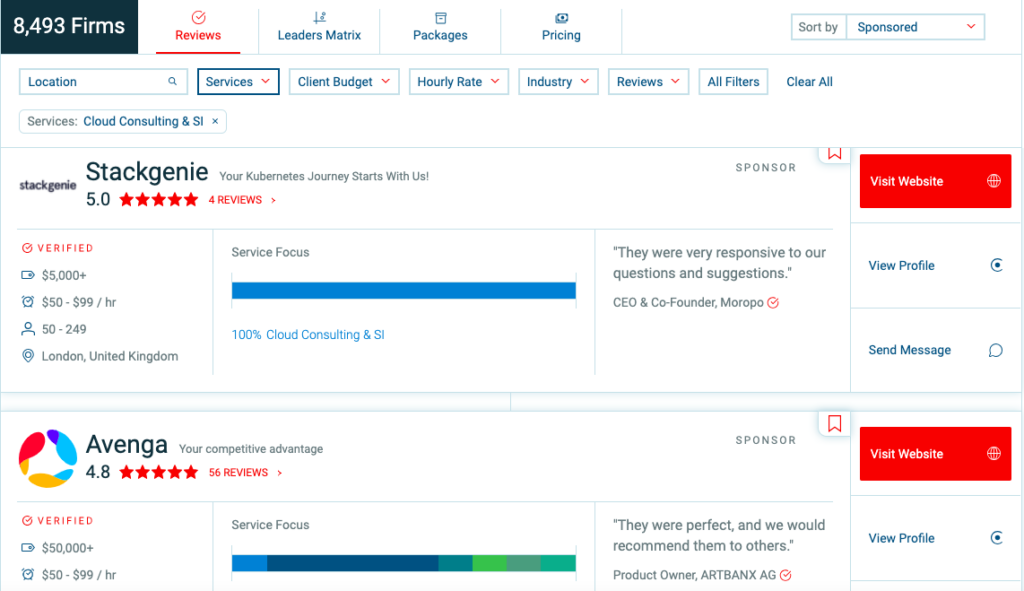This screenshot has height=591, width=1024.
Task: Click Stackgenie's review quote text
Action: coord(719,263)
